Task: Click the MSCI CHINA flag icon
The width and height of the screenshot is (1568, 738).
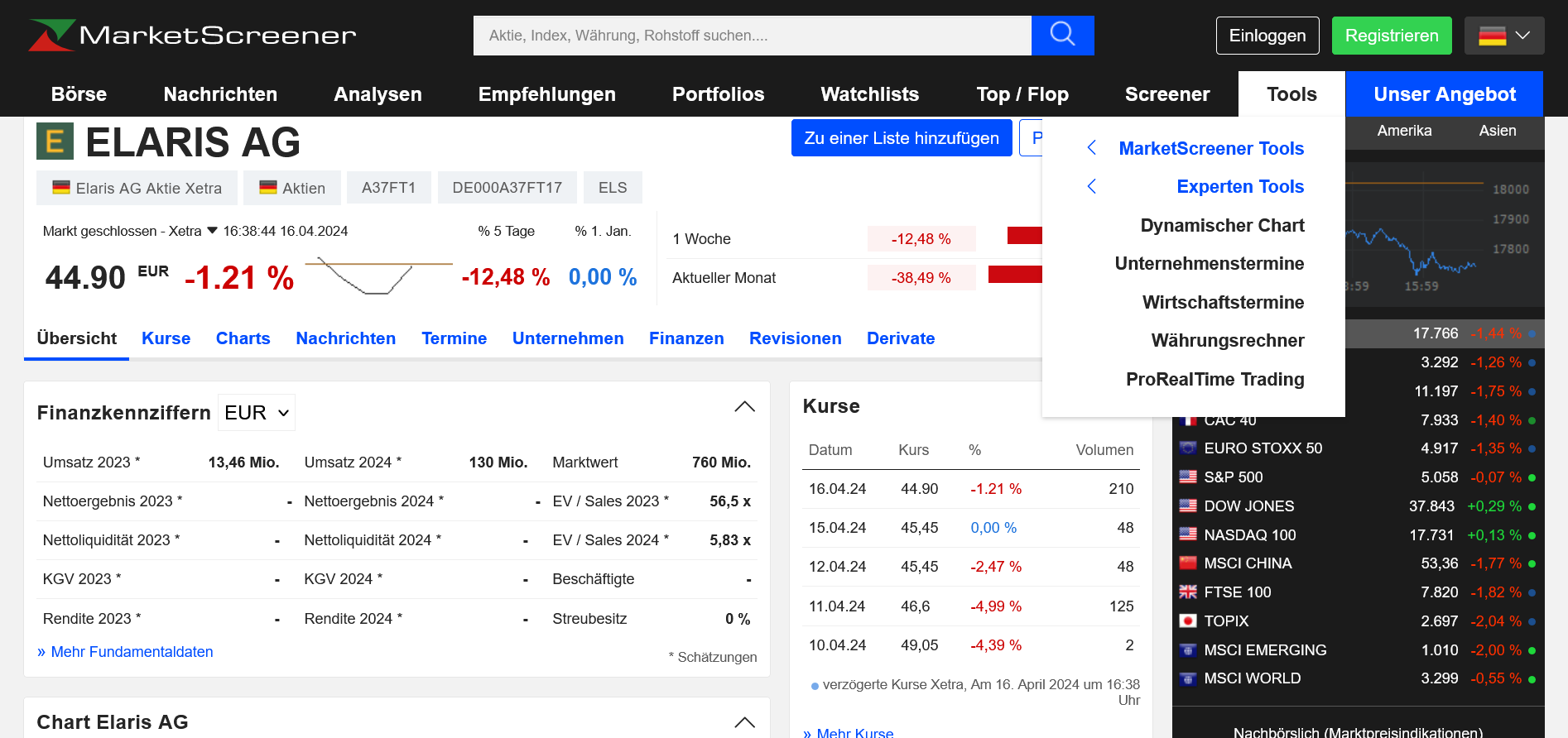Action: click(1188, 563)
